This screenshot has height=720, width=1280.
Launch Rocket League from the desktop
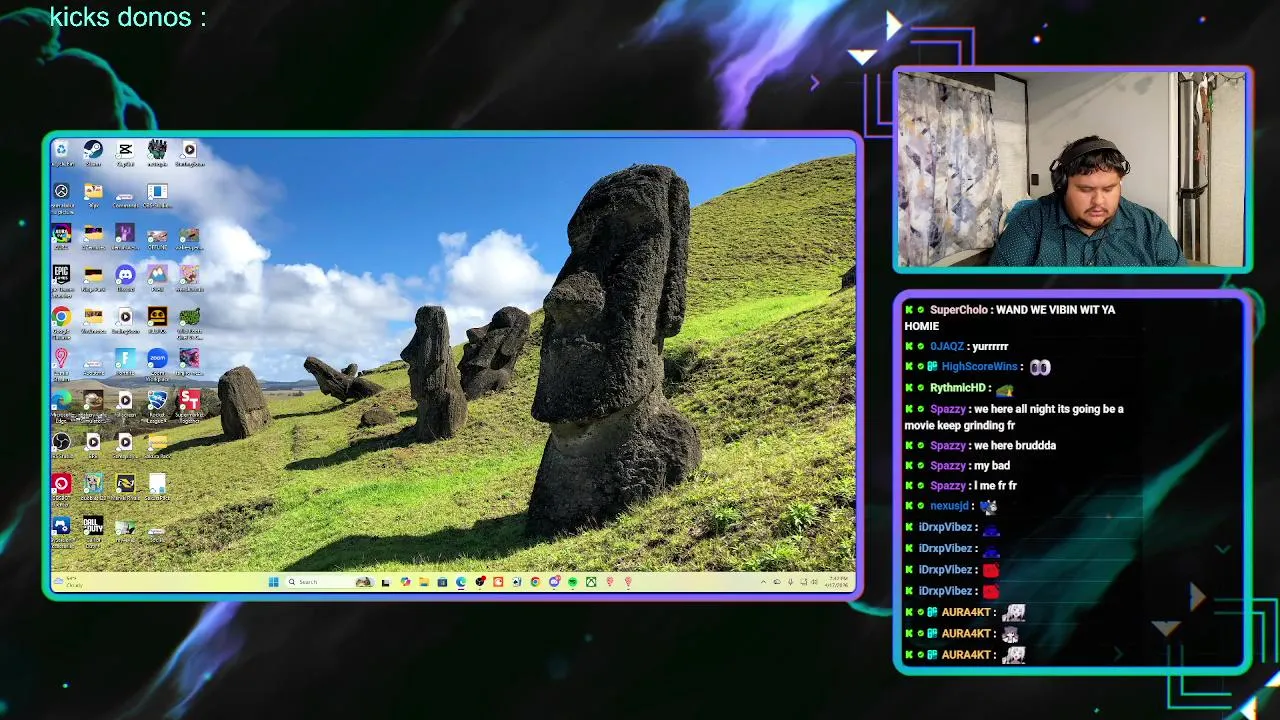(157, 405)
